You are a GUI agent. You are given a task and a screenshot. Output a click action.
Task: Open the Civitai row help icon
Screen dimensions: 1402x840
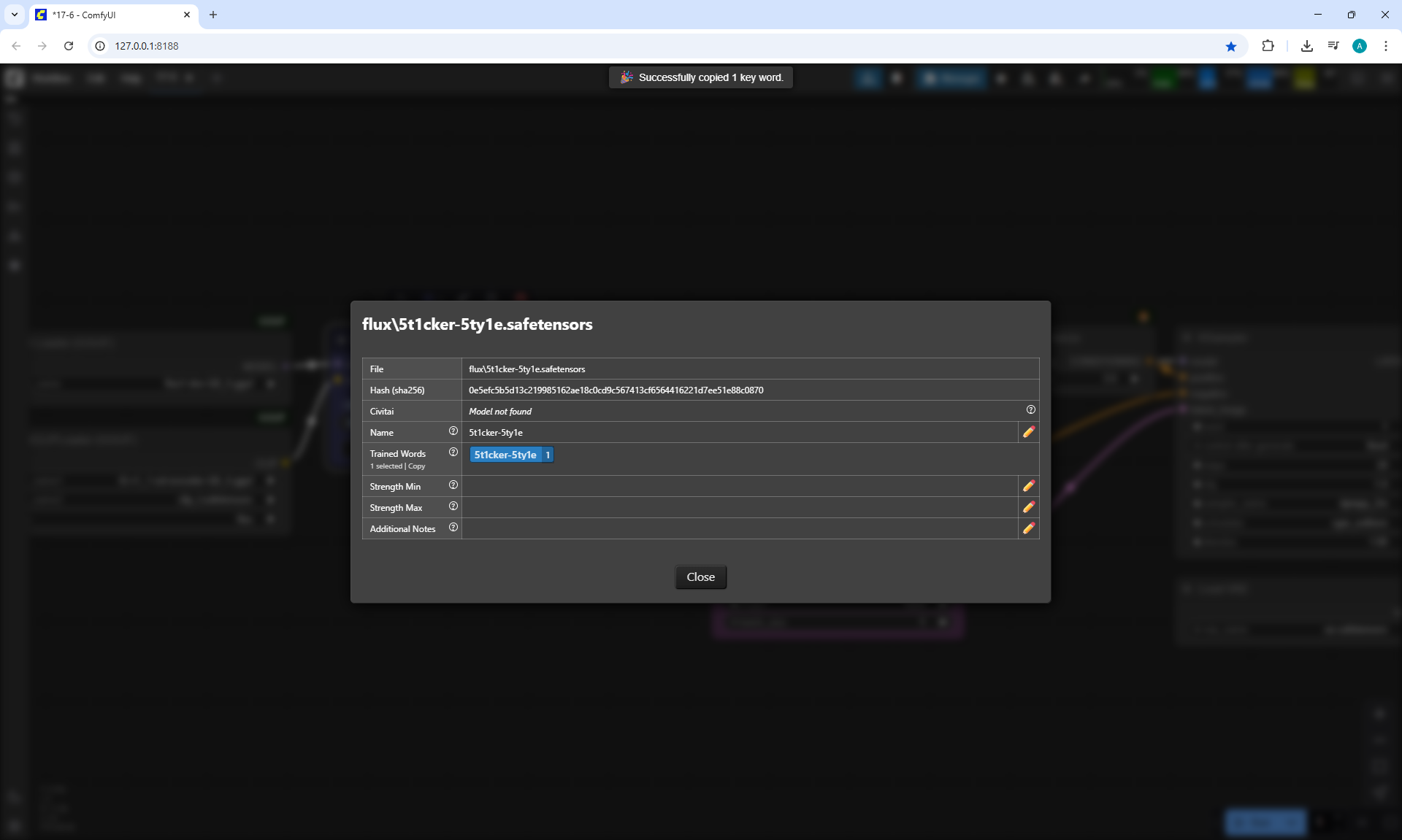[1030, 410]
